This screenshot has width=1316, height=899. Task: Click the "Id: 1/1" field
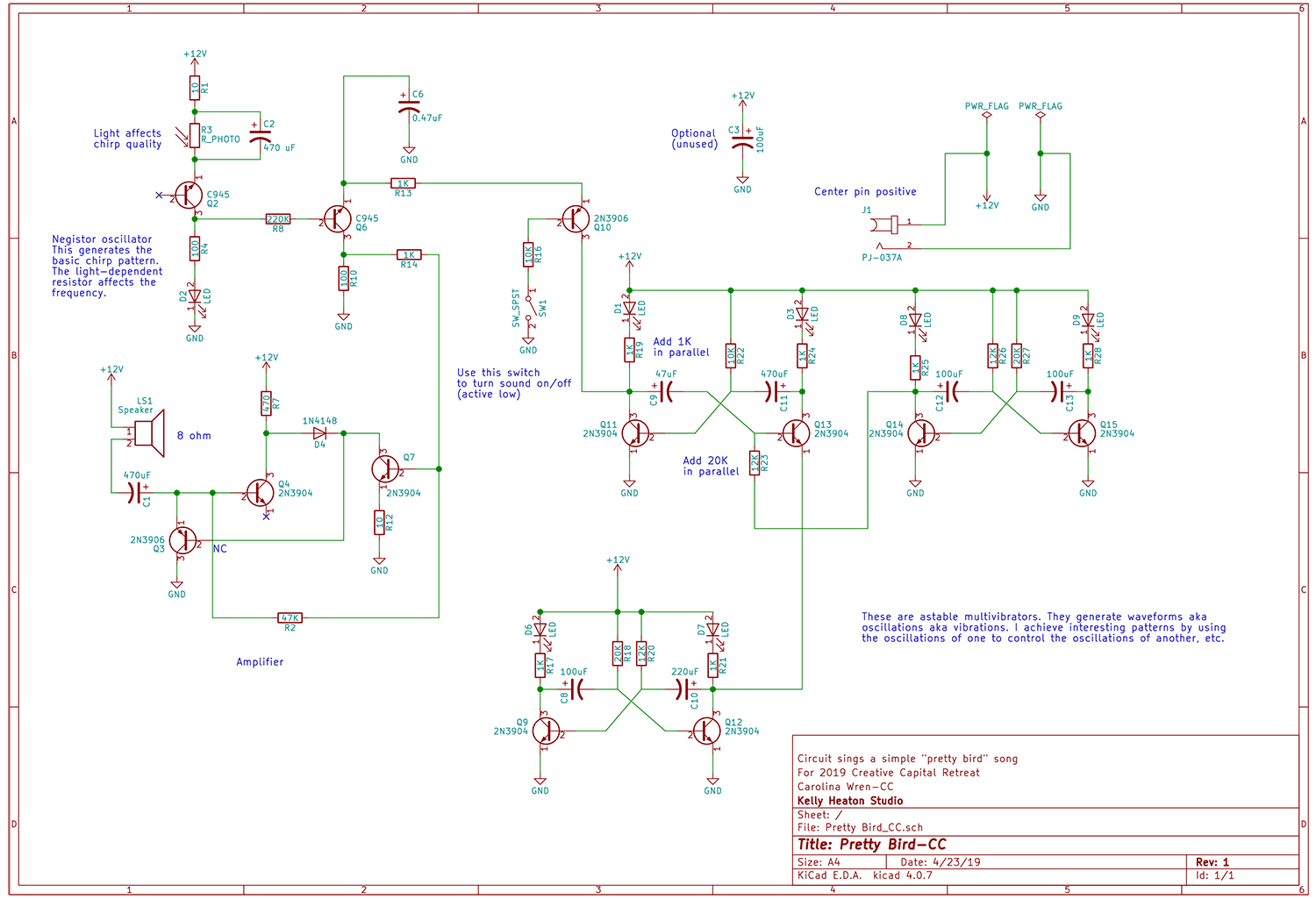(x=1214, y=875)
